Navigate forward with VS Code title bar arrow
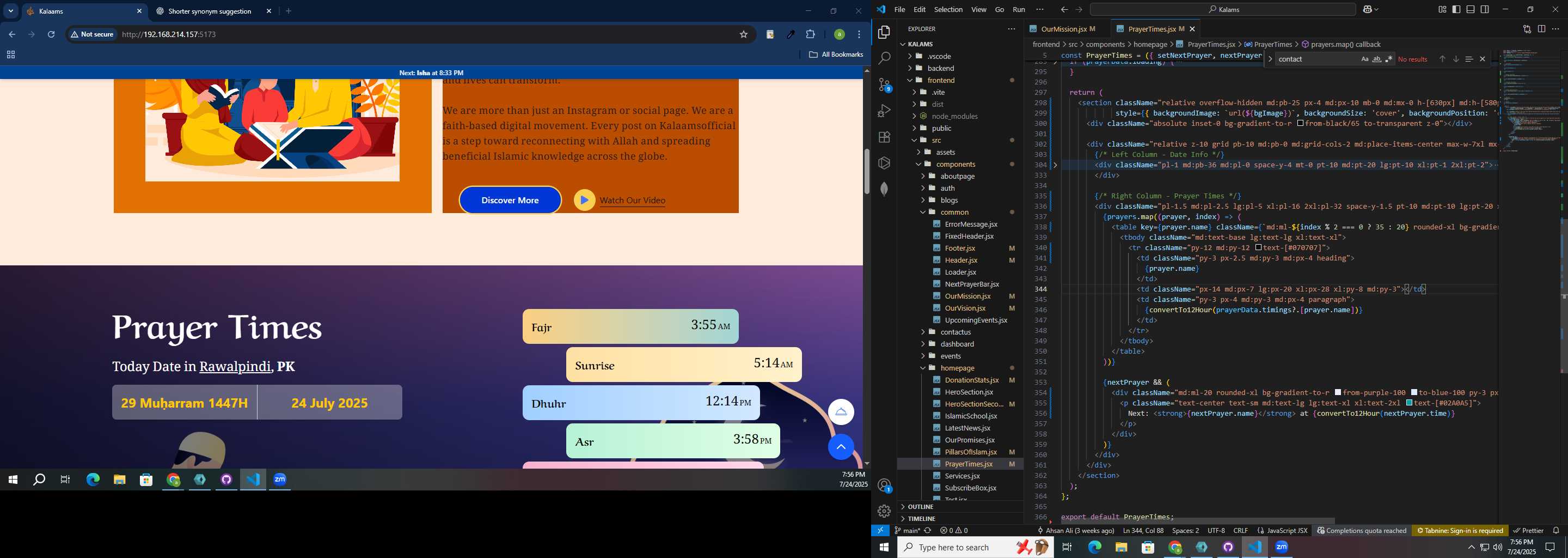Screen dimensions: 1568x558 click(1079, 10)
